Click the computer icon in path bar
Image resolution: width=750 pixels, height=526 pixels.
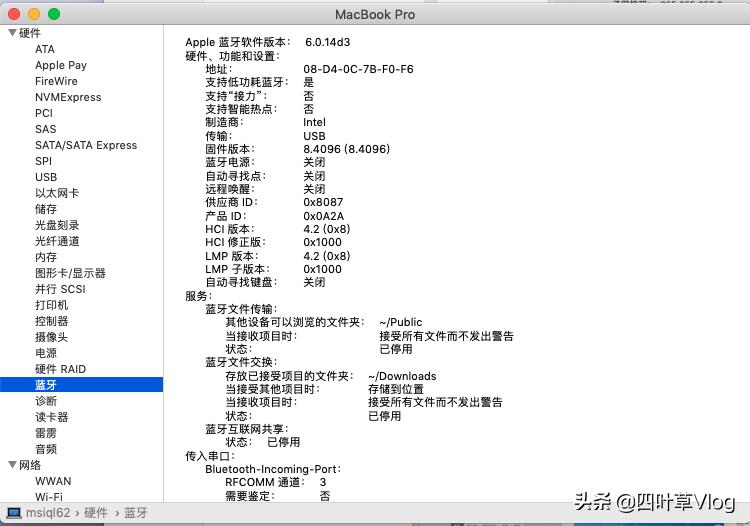tap(14, 513)
